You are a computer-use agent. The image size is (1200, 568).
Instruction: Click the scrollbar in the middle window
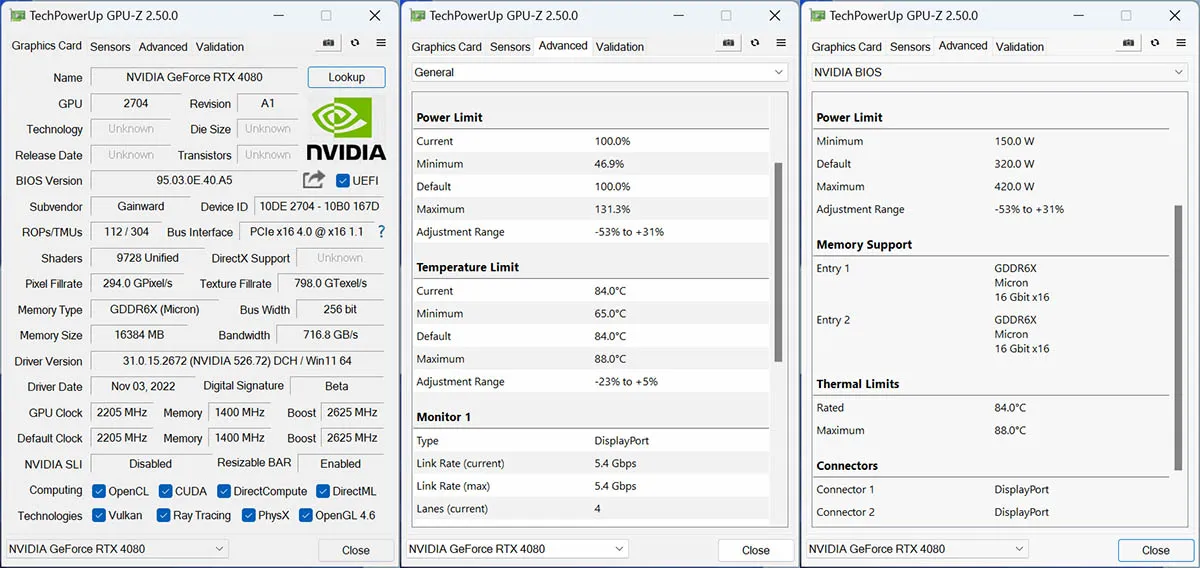(779, 260)
